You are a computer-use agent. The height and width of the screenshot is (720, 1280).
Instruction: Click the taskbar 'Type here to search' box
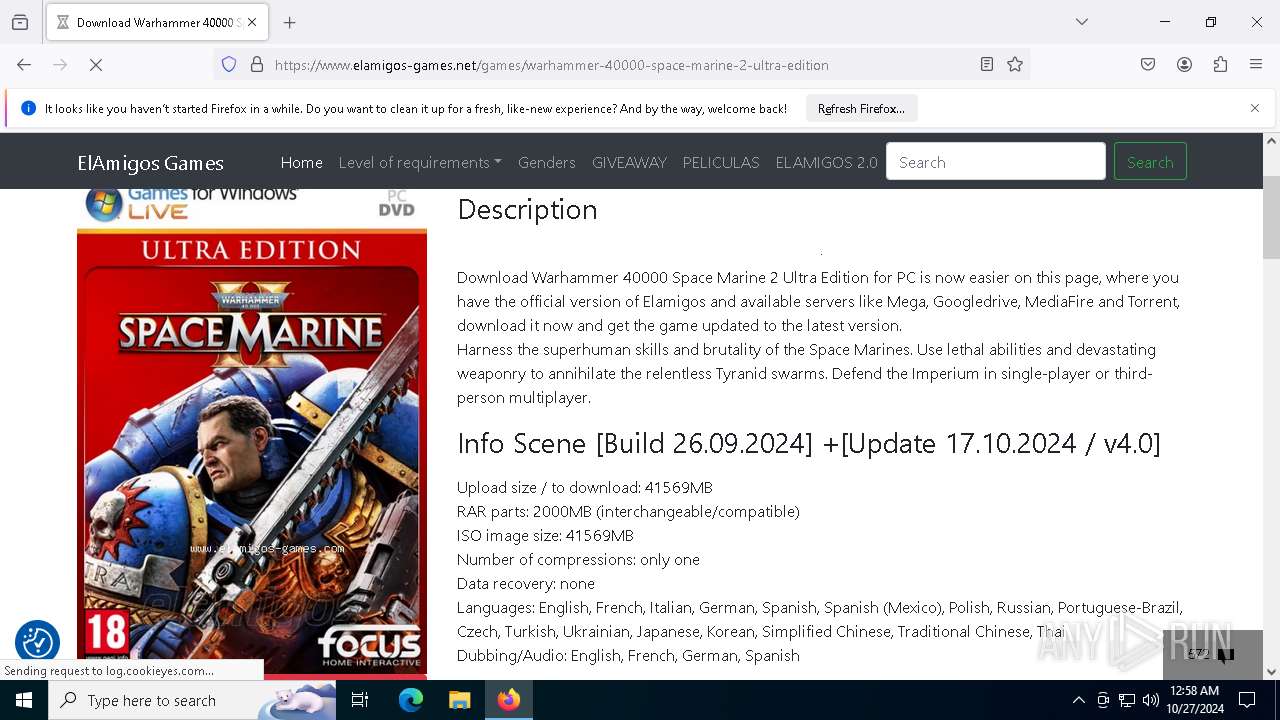192,700
